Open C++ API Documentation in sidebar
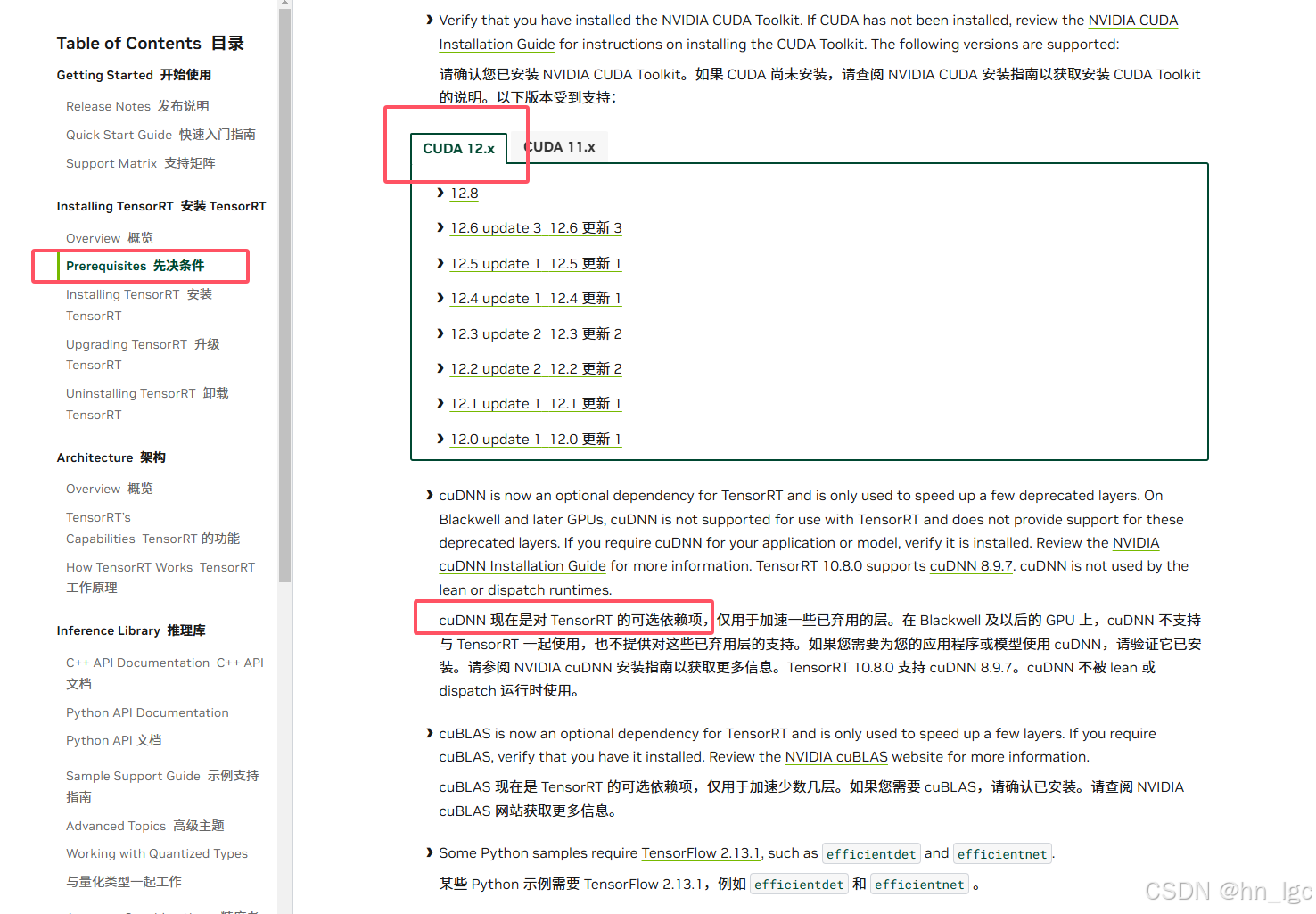Viewport: 1316px width, 914px height. pyautogui.click(x=165, y=673)
